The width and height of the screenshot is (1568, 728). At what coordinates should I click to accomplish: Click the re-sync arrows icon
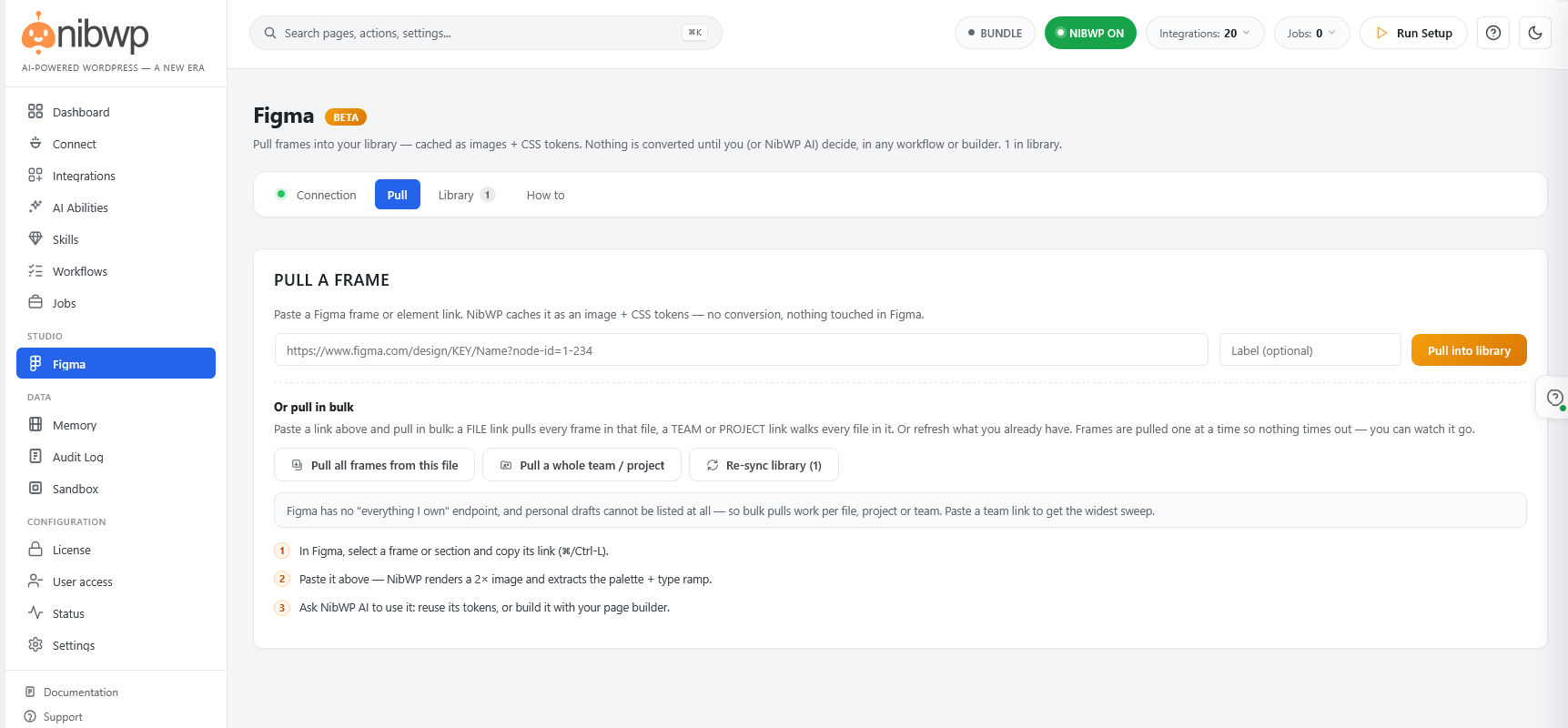713,465
